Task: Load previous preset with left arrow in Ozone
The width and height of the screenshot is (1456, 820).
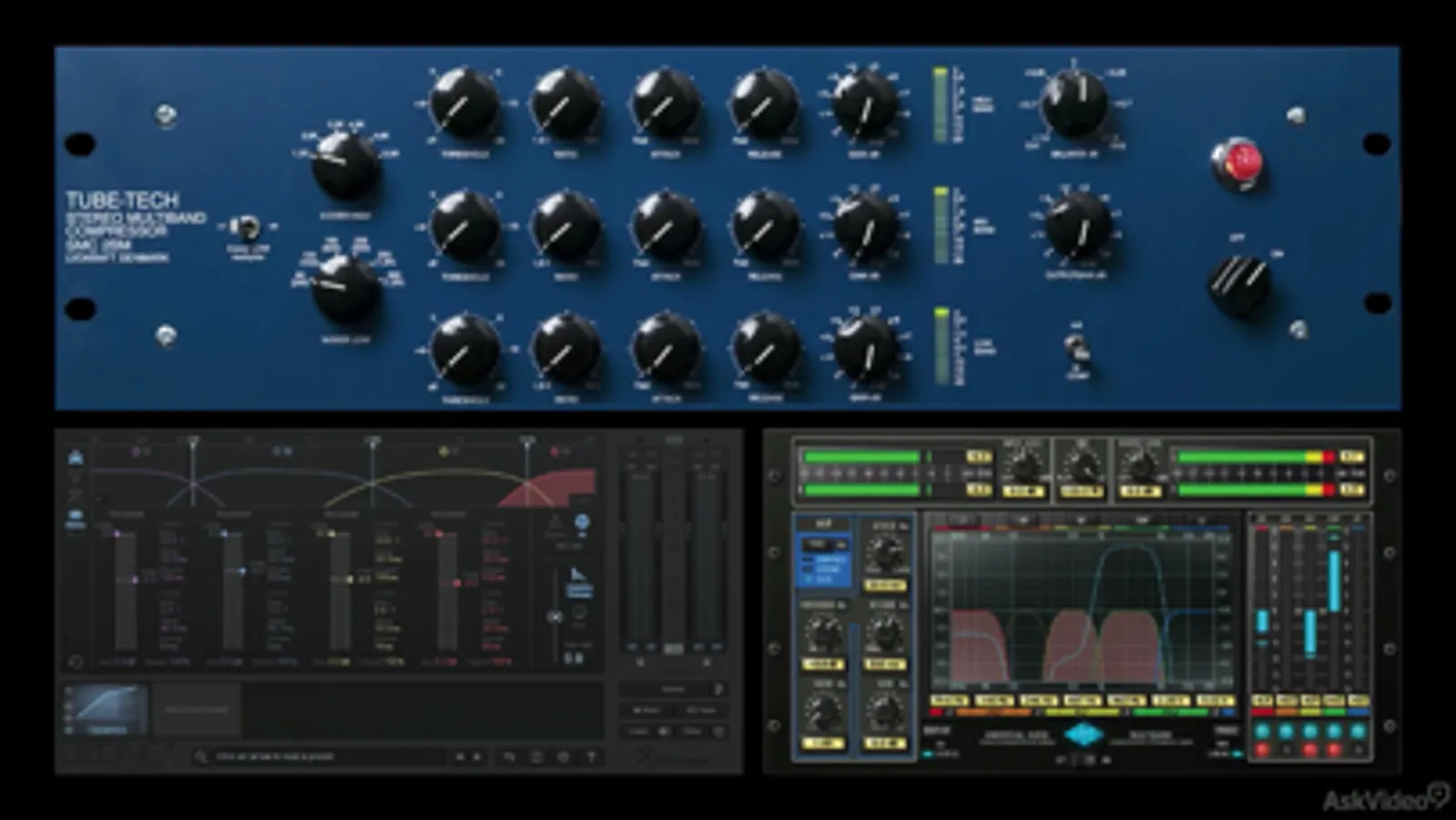Action: click(459, 757)
